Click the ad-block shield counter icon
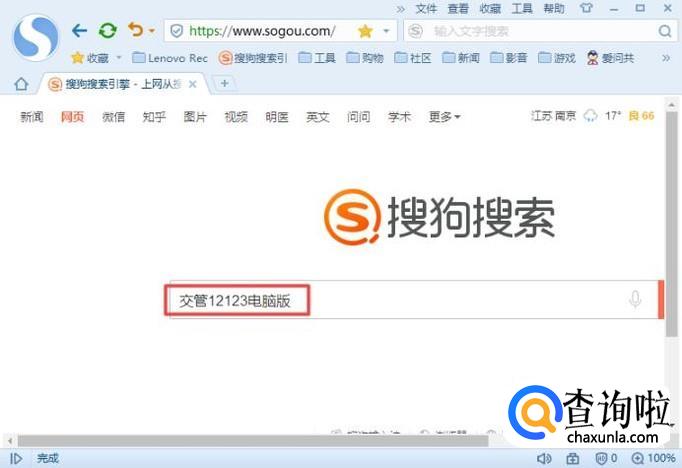 [606, 458]
